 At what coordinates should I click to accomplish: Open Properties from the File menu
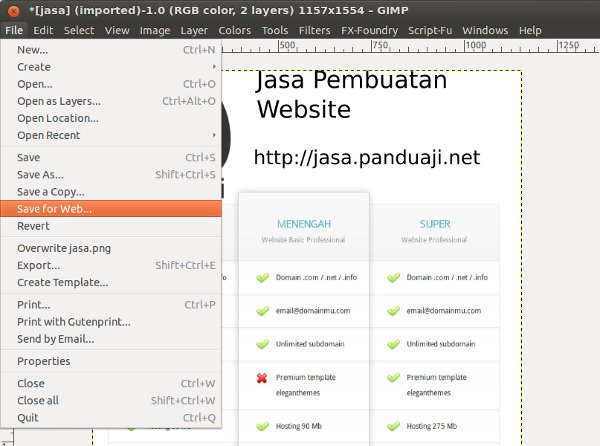111,361
